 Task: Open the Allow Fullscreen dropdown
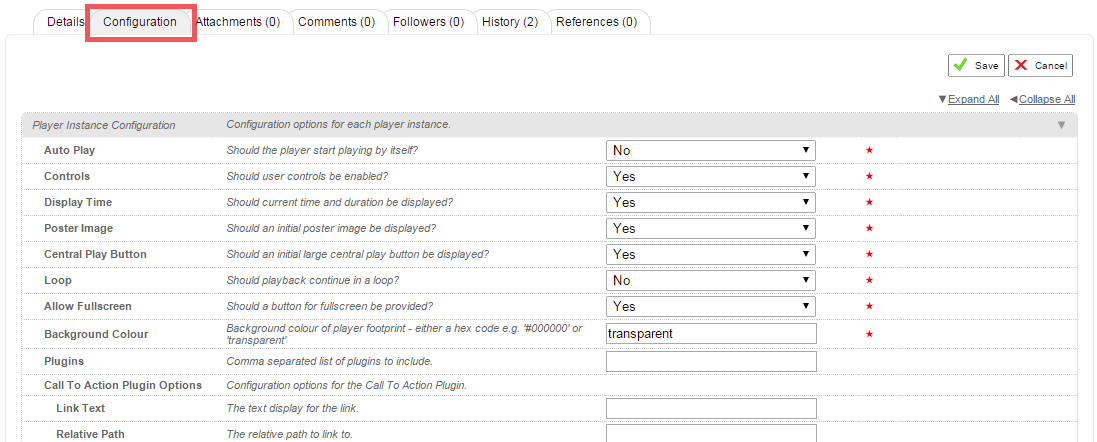pyautogui.click(x=711, y=306)
